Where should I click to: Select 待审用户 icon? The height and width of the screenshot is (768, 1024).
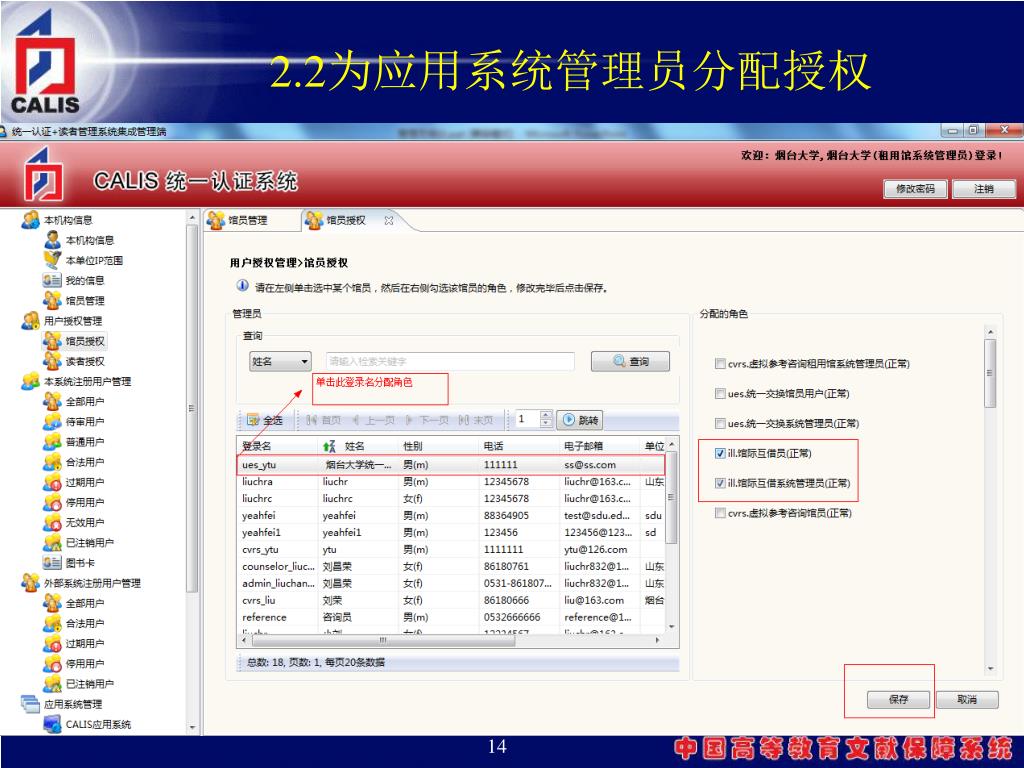coord(52,422)
